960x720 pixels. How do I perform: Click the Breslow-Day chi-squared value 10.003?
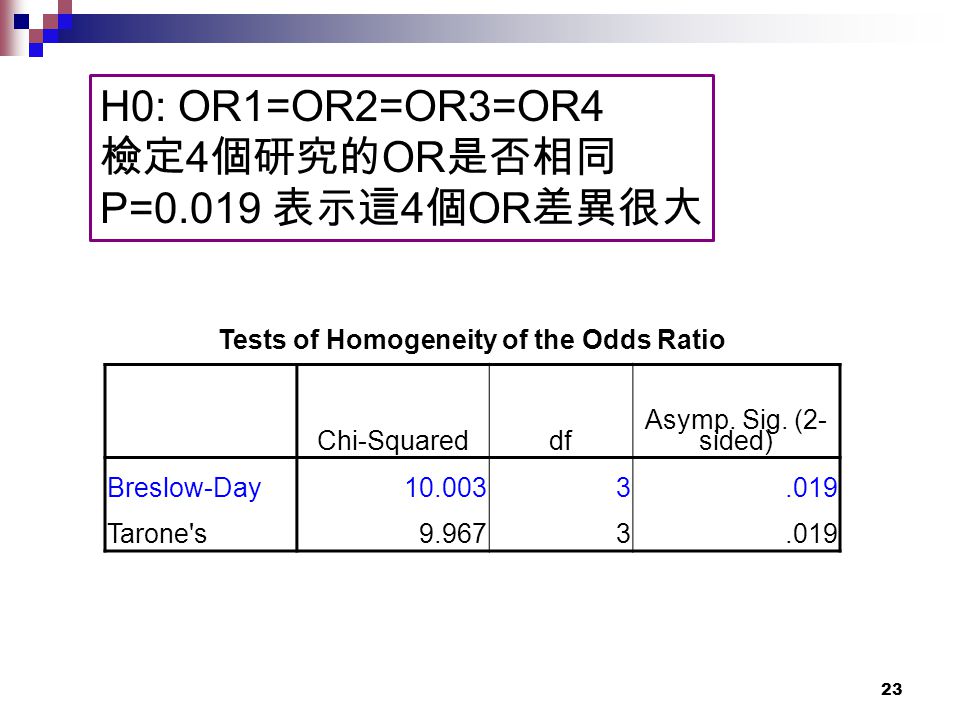pyautogui.click(x=446, y=488)
